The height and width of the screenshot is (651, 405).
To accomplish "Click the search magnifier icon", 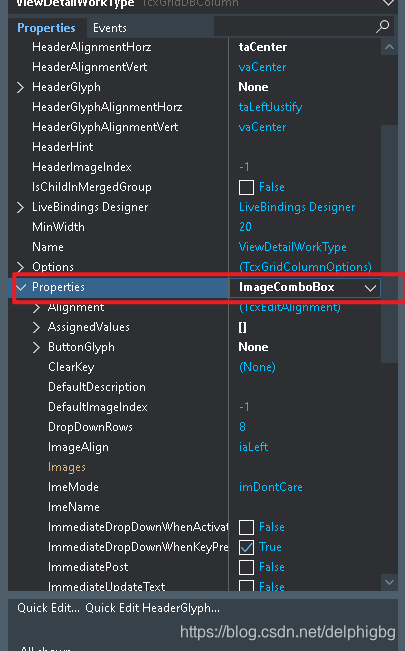I will pos(382,27).
